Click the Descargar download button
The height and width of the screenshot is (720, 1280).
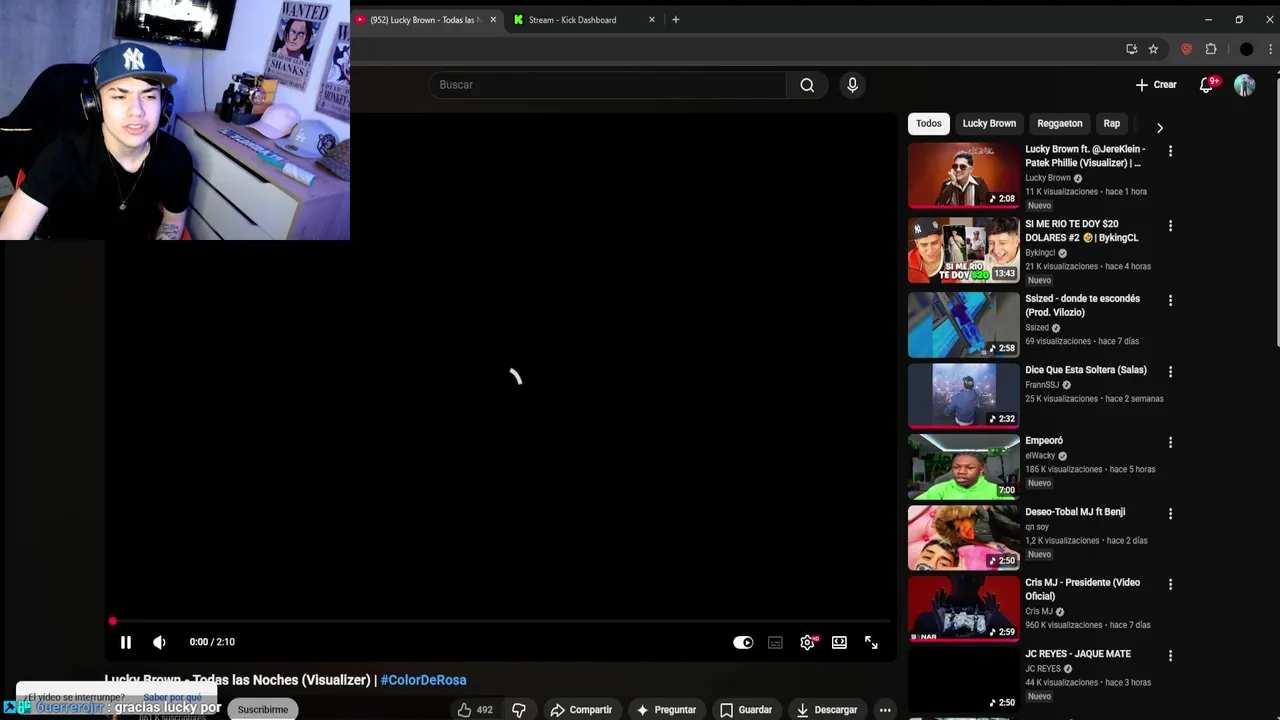tap(827, 710)
